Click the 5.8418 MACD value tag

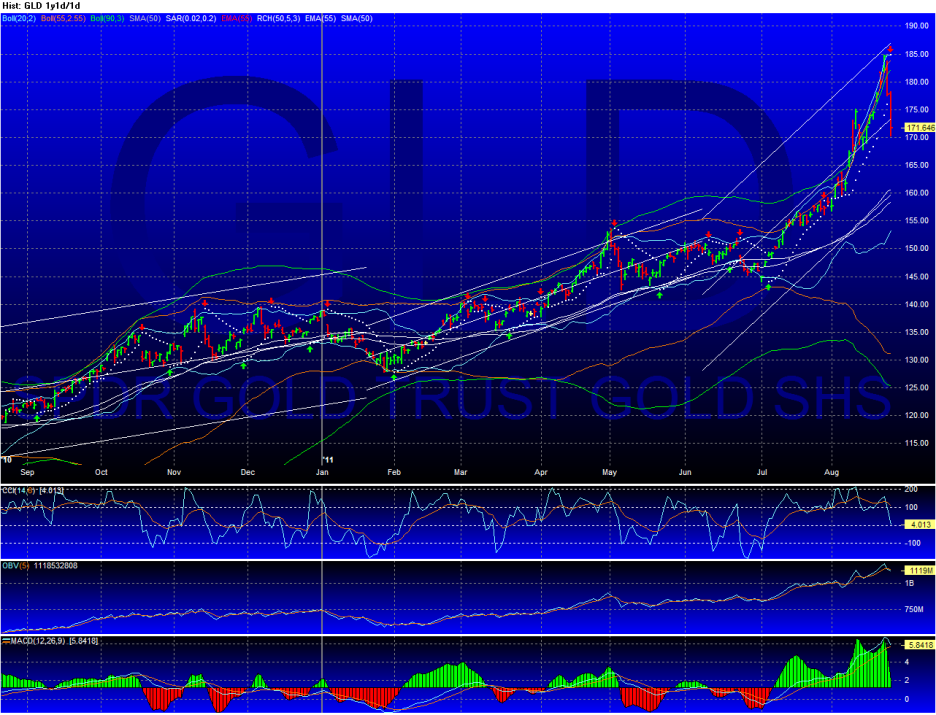click(x=919, y=645)
